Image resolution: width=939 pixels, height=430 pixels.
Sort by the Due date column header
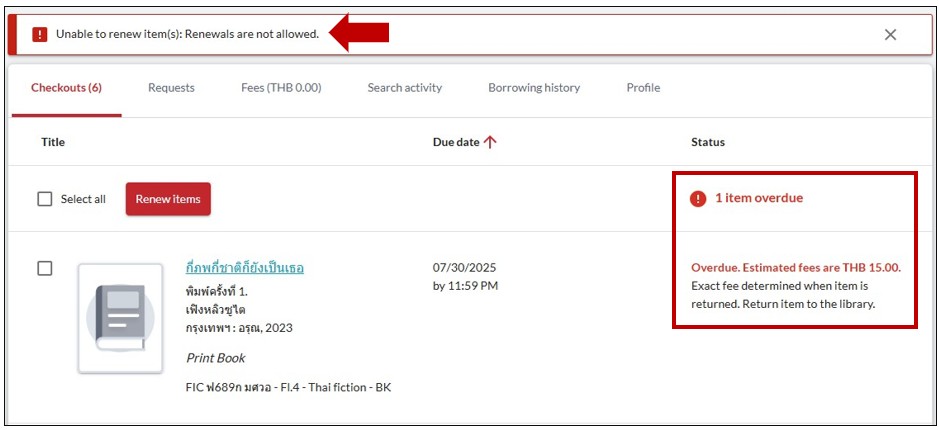coord(456,142)
